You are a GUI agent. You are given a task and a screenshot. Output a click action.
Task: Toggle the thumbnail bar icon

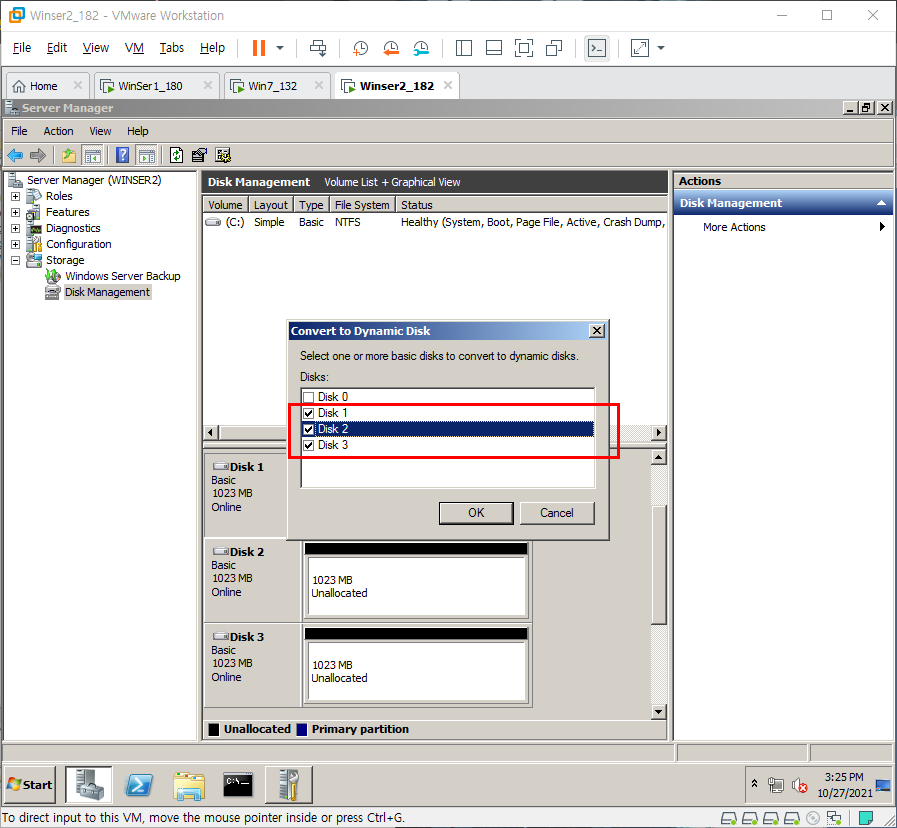[494, 48]
